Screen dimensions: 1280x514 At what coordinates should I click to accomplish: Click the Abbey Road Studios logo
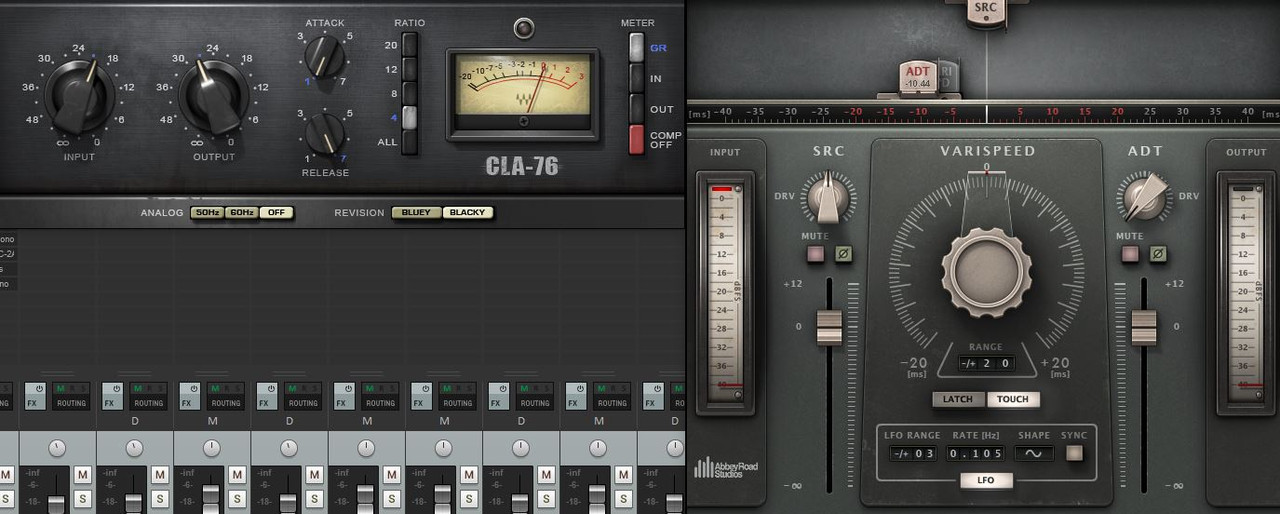pos(726,468)
